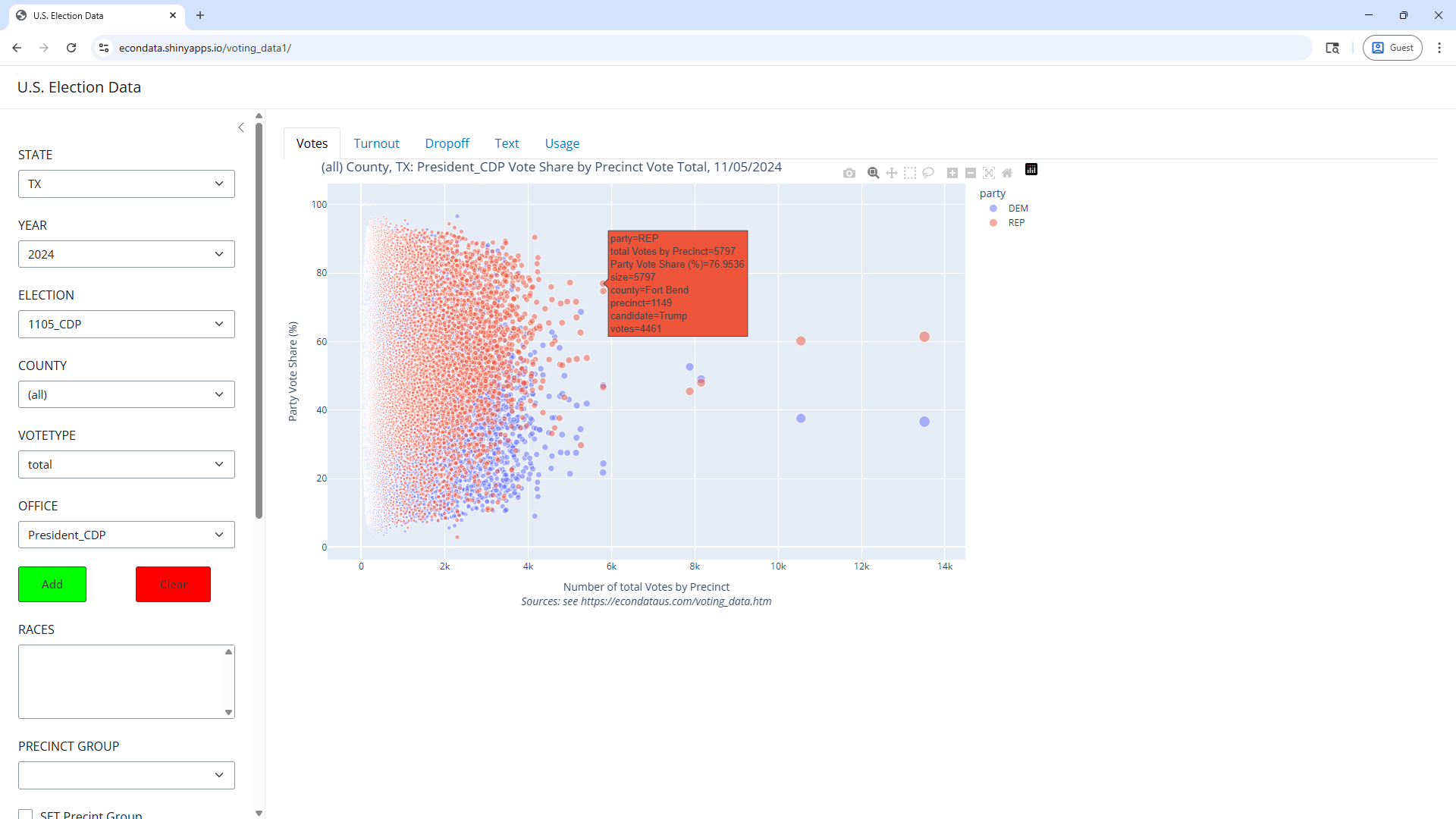Reset axes with the home icon
Image resolution: width=1456 pixels, height=819 pixels.
[1007, 173]
